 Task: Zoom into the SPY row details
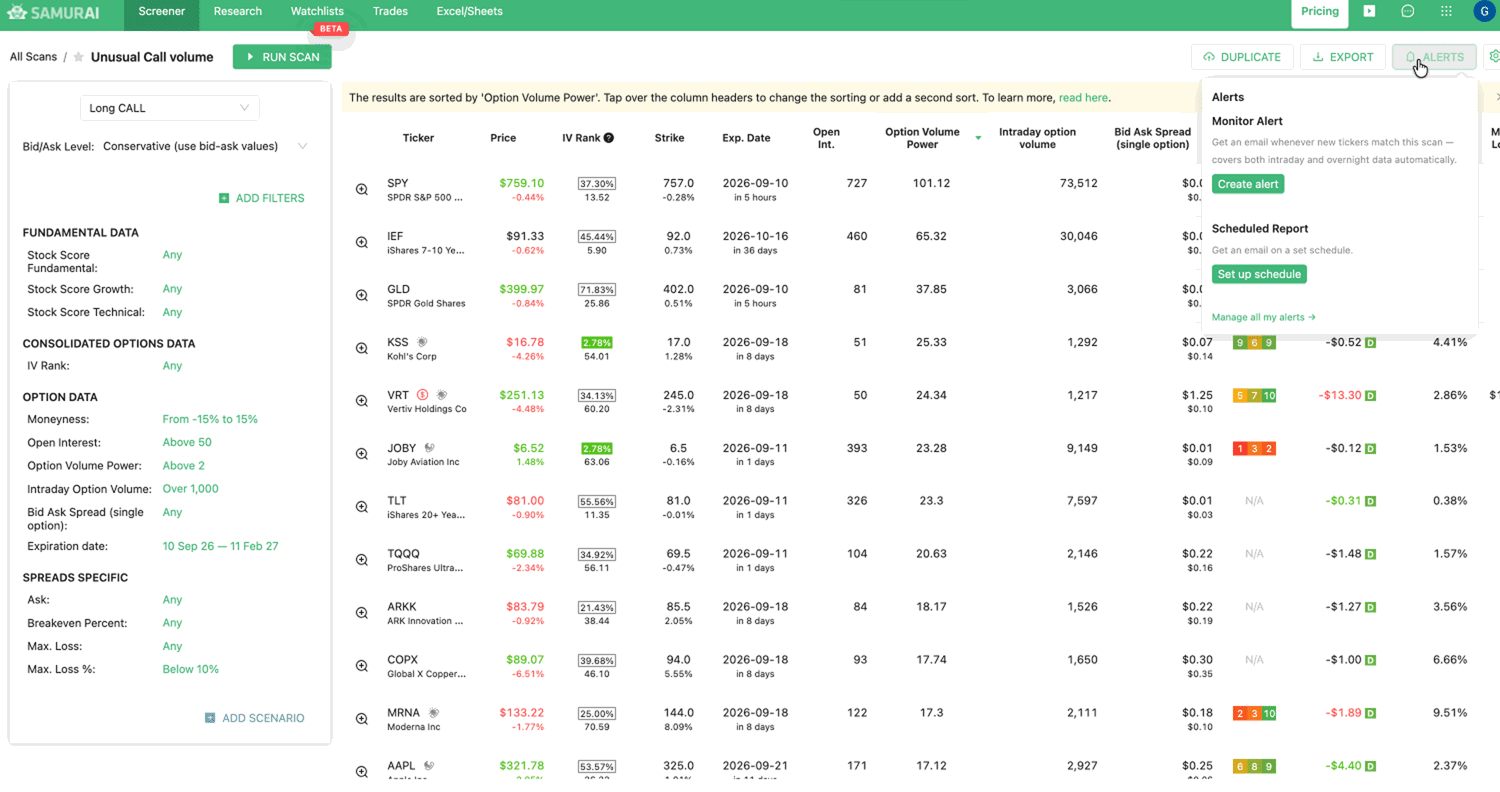[362, 189]
